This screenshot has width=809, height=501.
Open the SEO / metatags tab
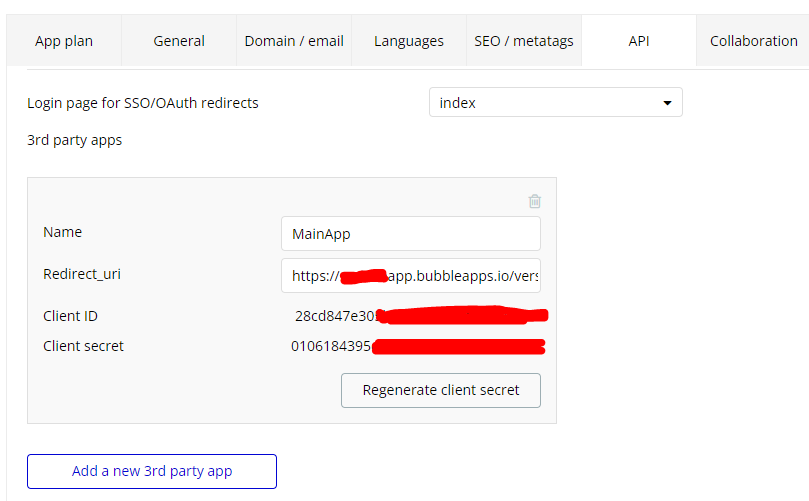pyautogui.click(x=524, y=41)
